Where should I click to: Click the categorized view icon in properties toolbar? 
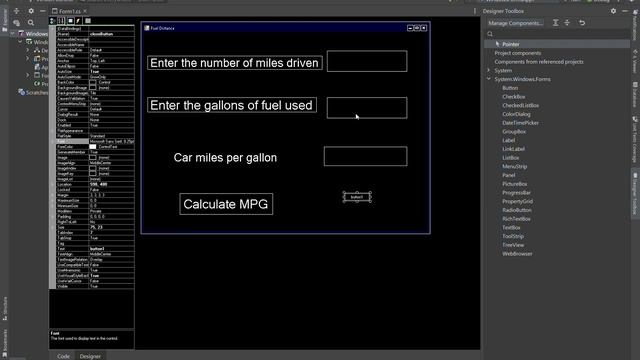pos(52,20)
